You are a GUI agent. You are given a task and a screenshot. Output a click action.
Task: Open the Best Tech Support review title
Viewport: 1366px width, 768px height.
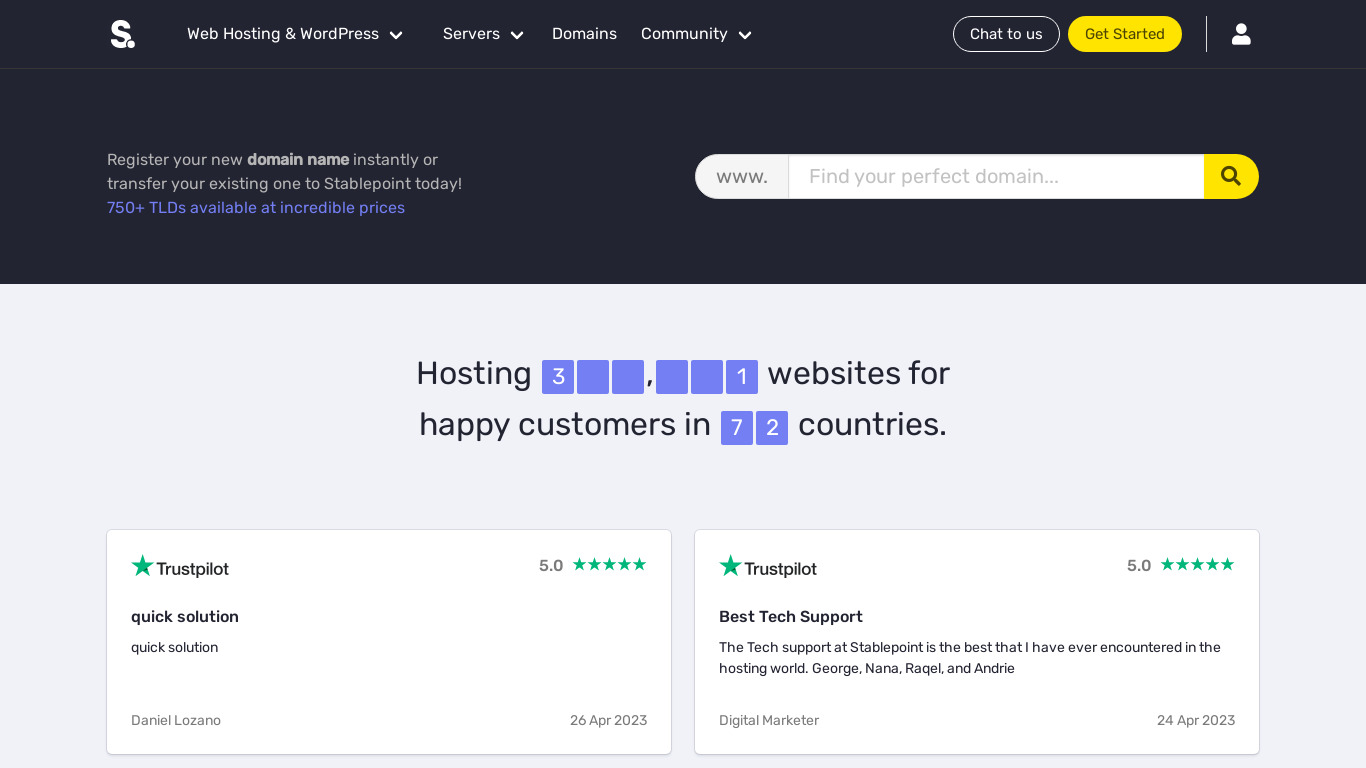click(791, 617)
